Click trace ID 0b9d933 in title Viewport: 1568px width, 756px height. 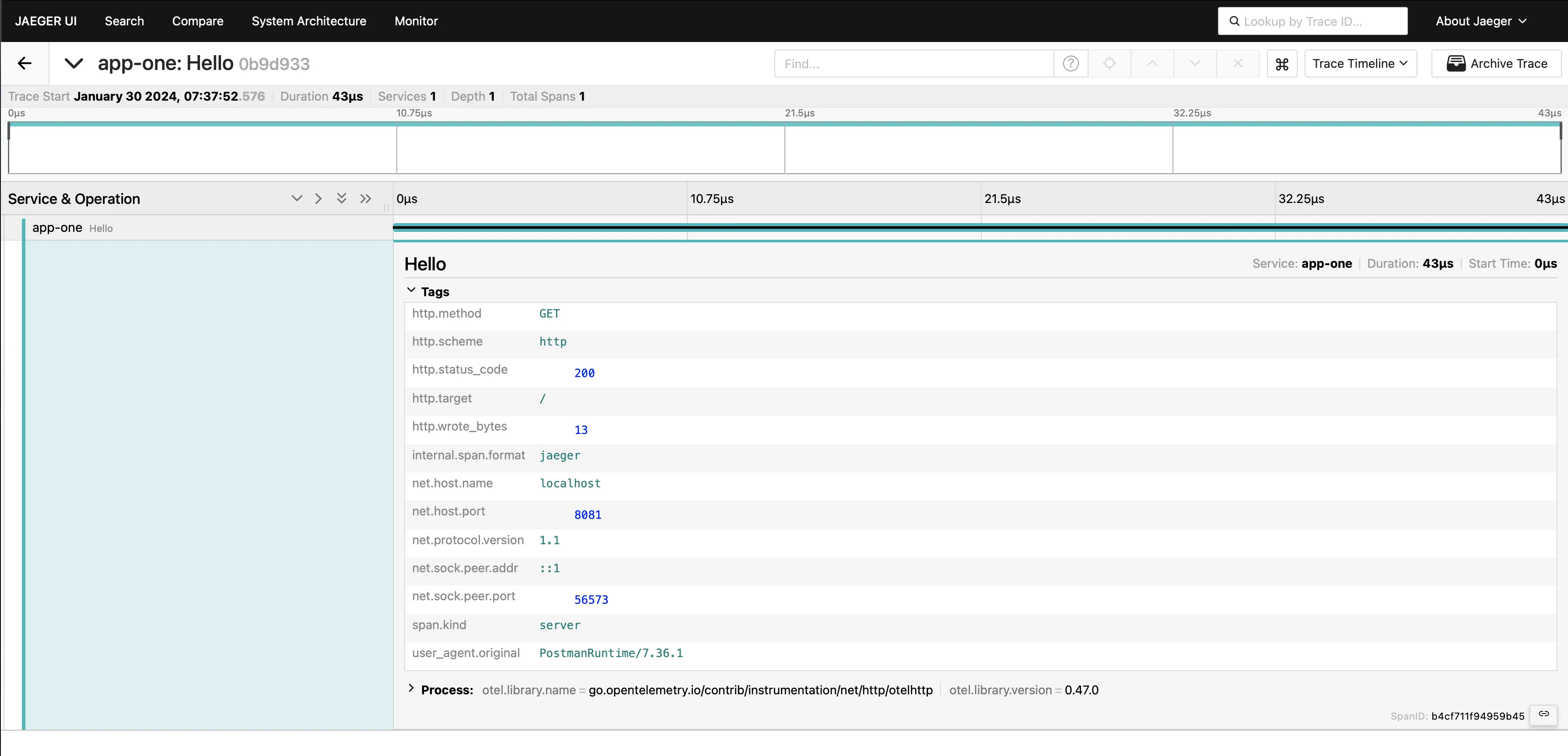[x=274, y=64]
